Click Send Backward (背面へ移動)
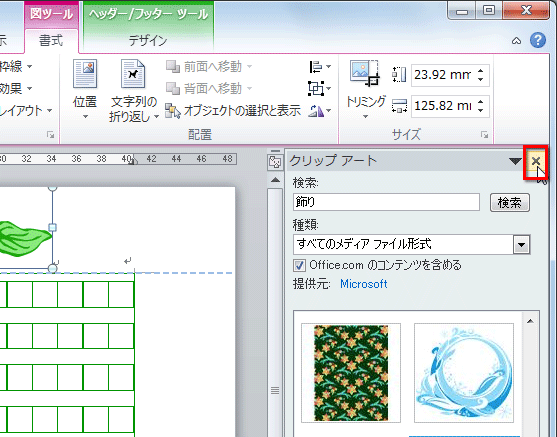 click(209, 88)
